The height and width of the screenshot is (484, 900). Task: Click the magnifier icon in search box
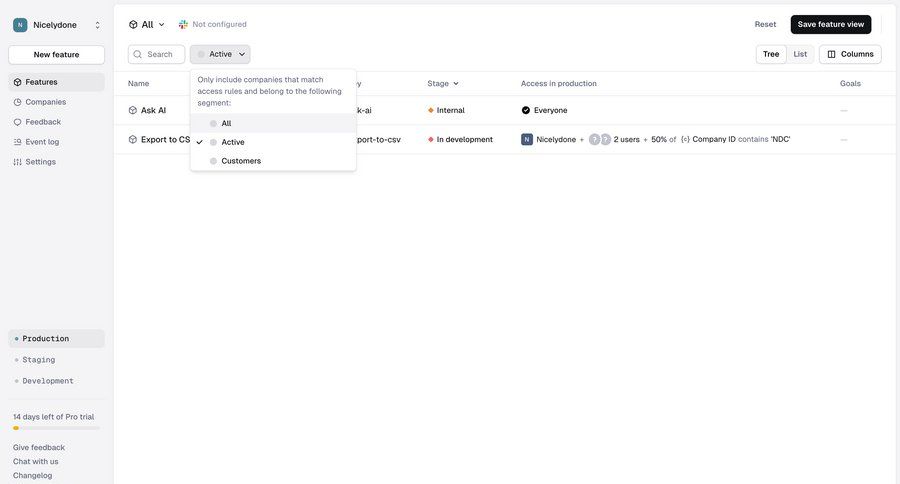(x=138, y=54)
